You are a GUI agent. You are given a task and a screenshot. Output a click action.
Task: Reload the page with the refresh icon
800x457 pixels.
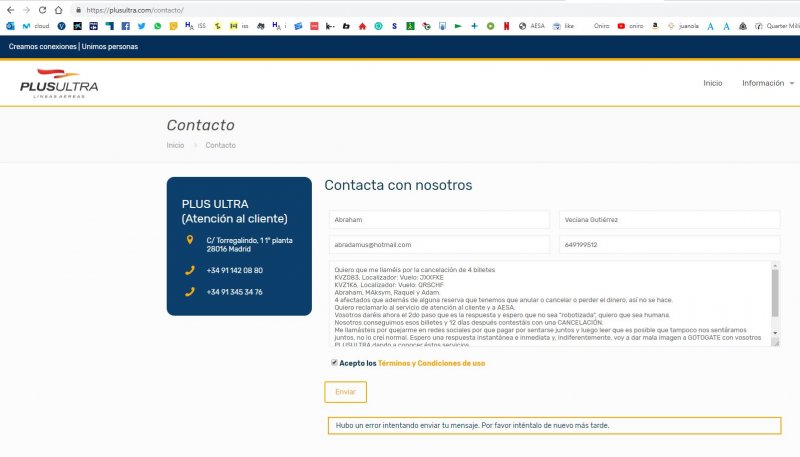click(42, 10)
